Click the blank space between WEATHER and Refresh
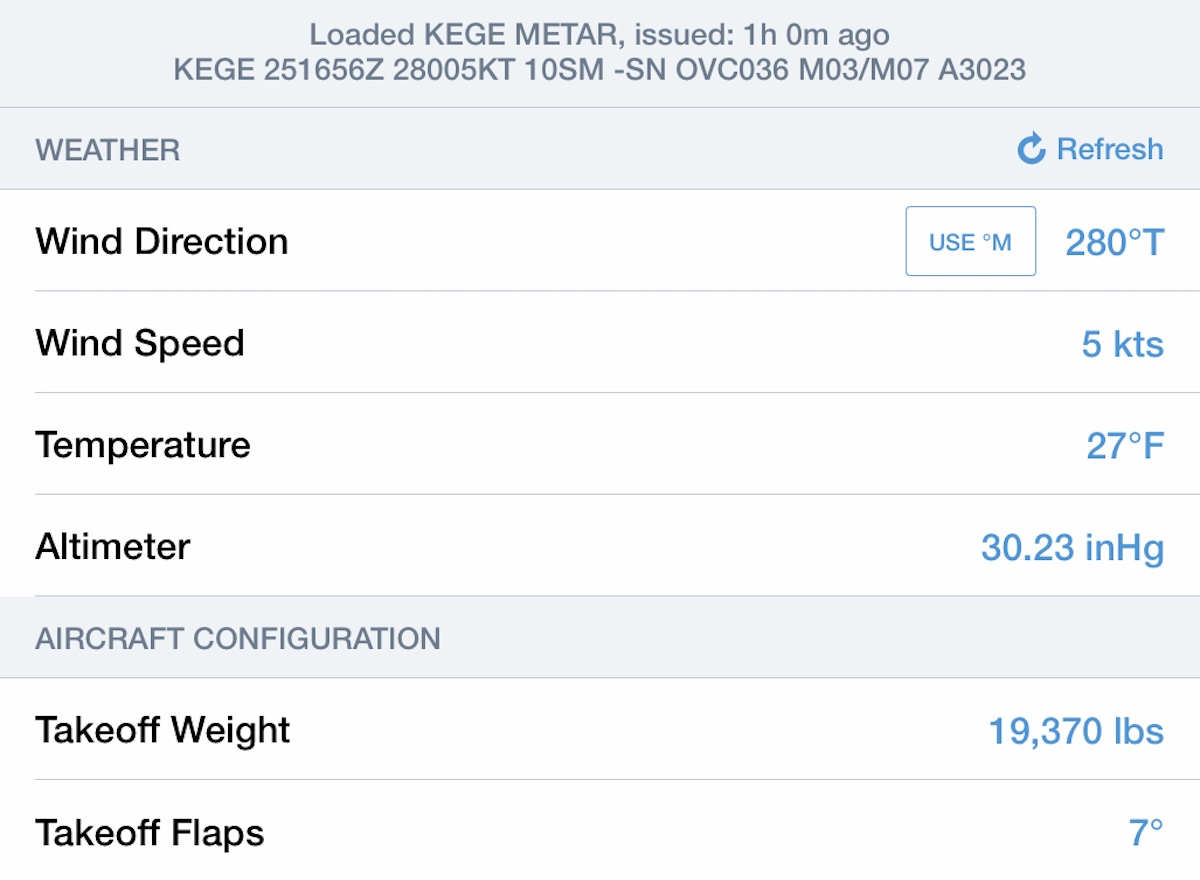The height and width of the screenshot is (880, 1200). (x=600, y=150)
